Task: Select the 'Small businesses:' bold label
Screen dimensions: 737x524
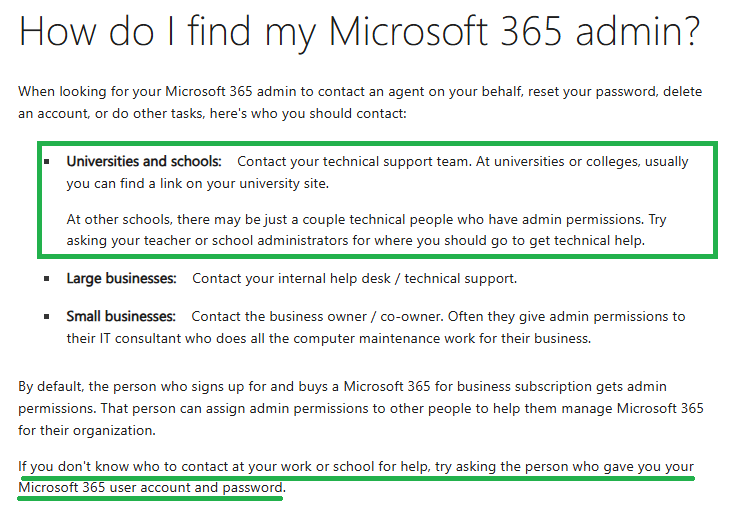Action: coord(121,317)
